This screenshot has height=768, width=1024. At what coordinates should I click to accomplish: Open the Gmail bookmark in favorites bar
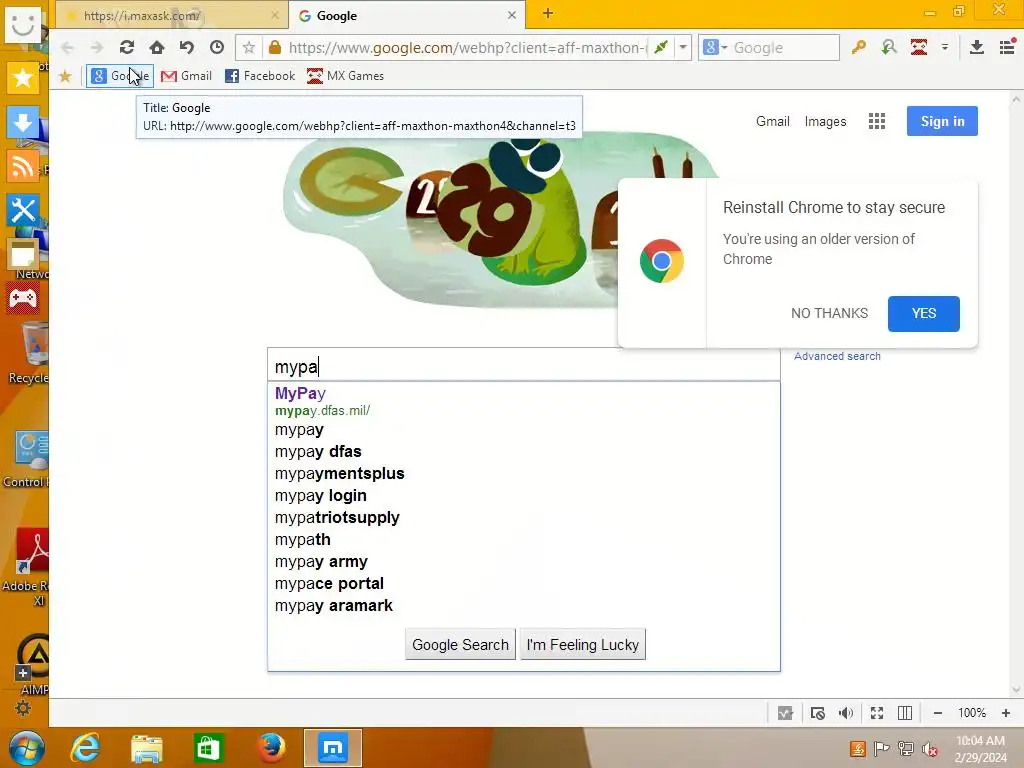186,76
